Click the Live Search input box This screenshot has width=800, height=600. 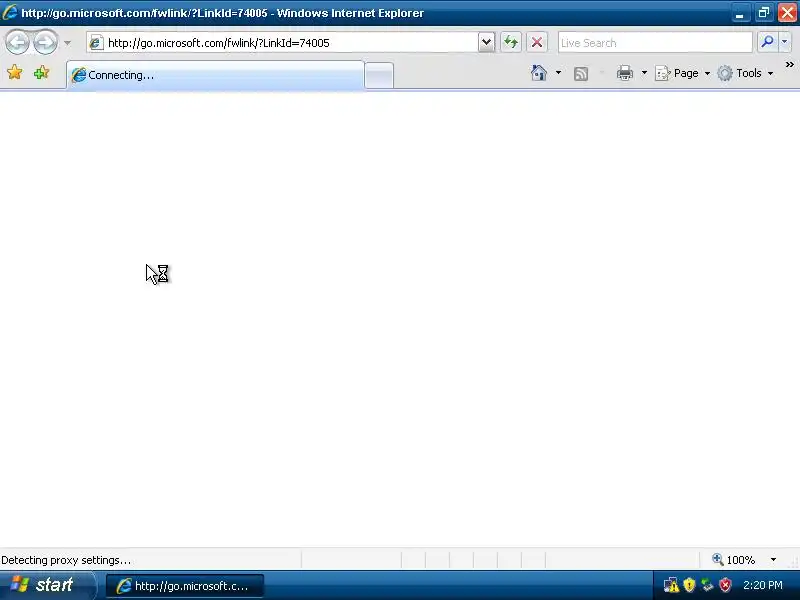[x=655, y=43]
